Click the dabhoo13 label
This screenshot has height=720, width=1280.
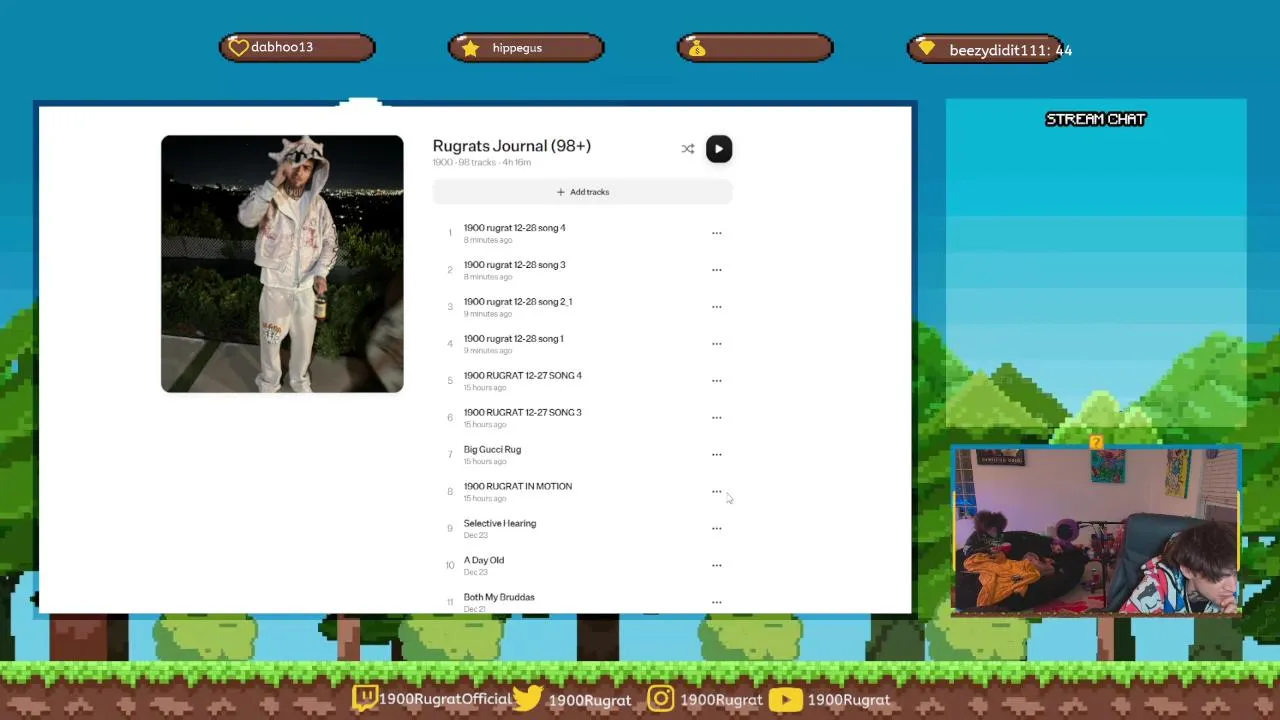(x=282, y=47)
